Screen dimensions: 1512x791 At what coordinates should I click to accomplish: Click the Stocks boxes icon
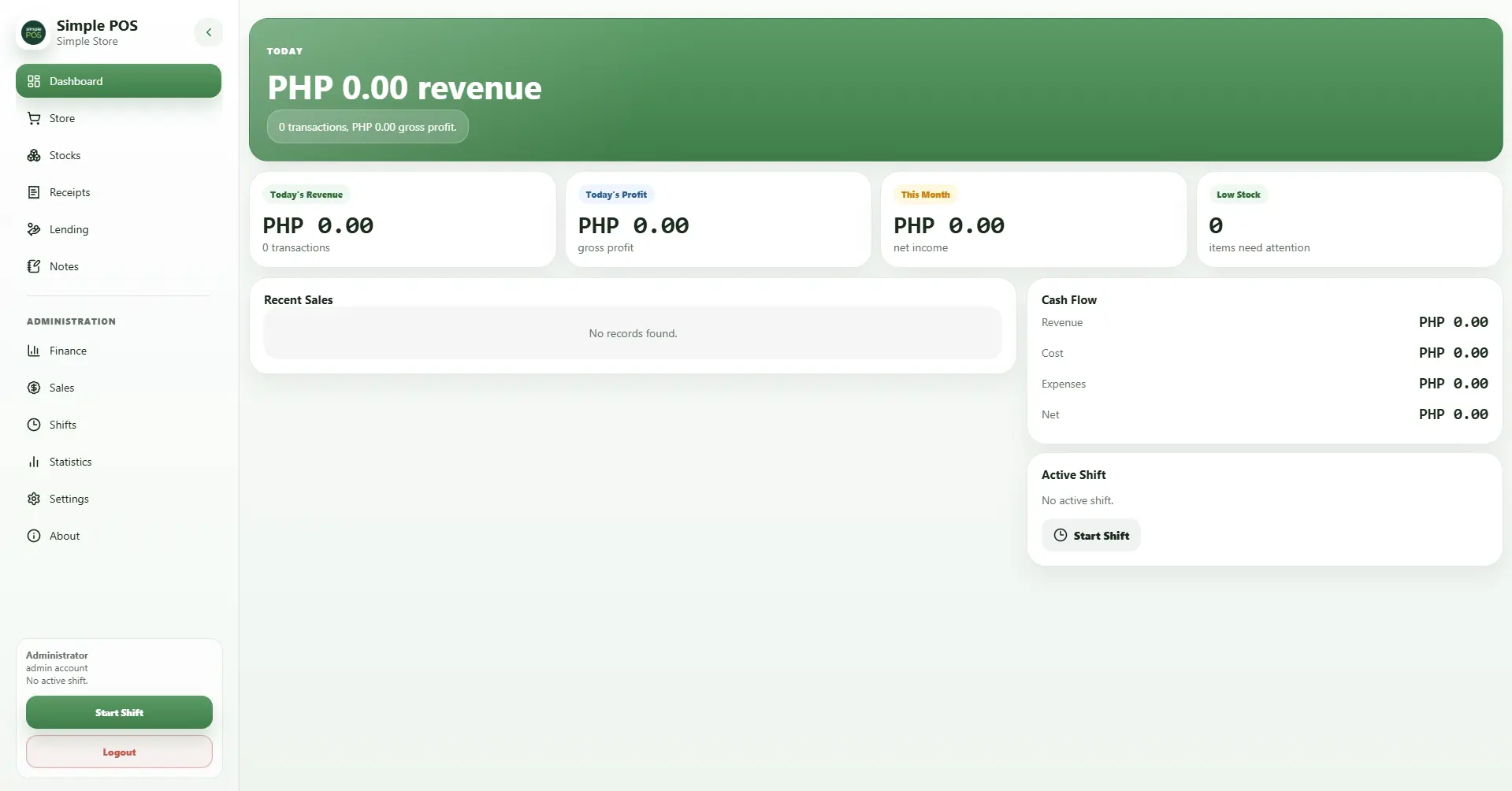click(x=34, y=155)
